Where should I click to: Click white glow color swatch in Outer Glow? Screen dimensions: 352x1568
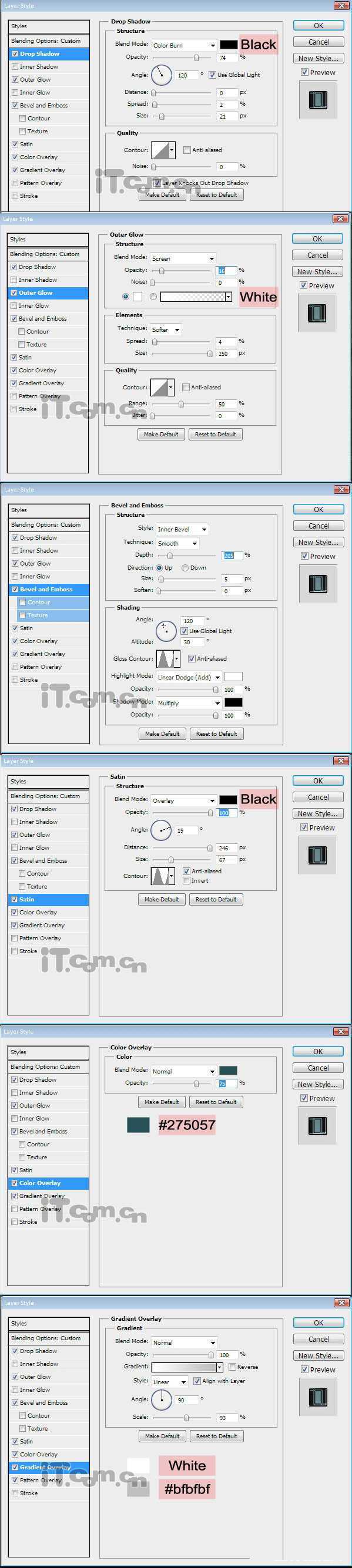click(138, 297)
